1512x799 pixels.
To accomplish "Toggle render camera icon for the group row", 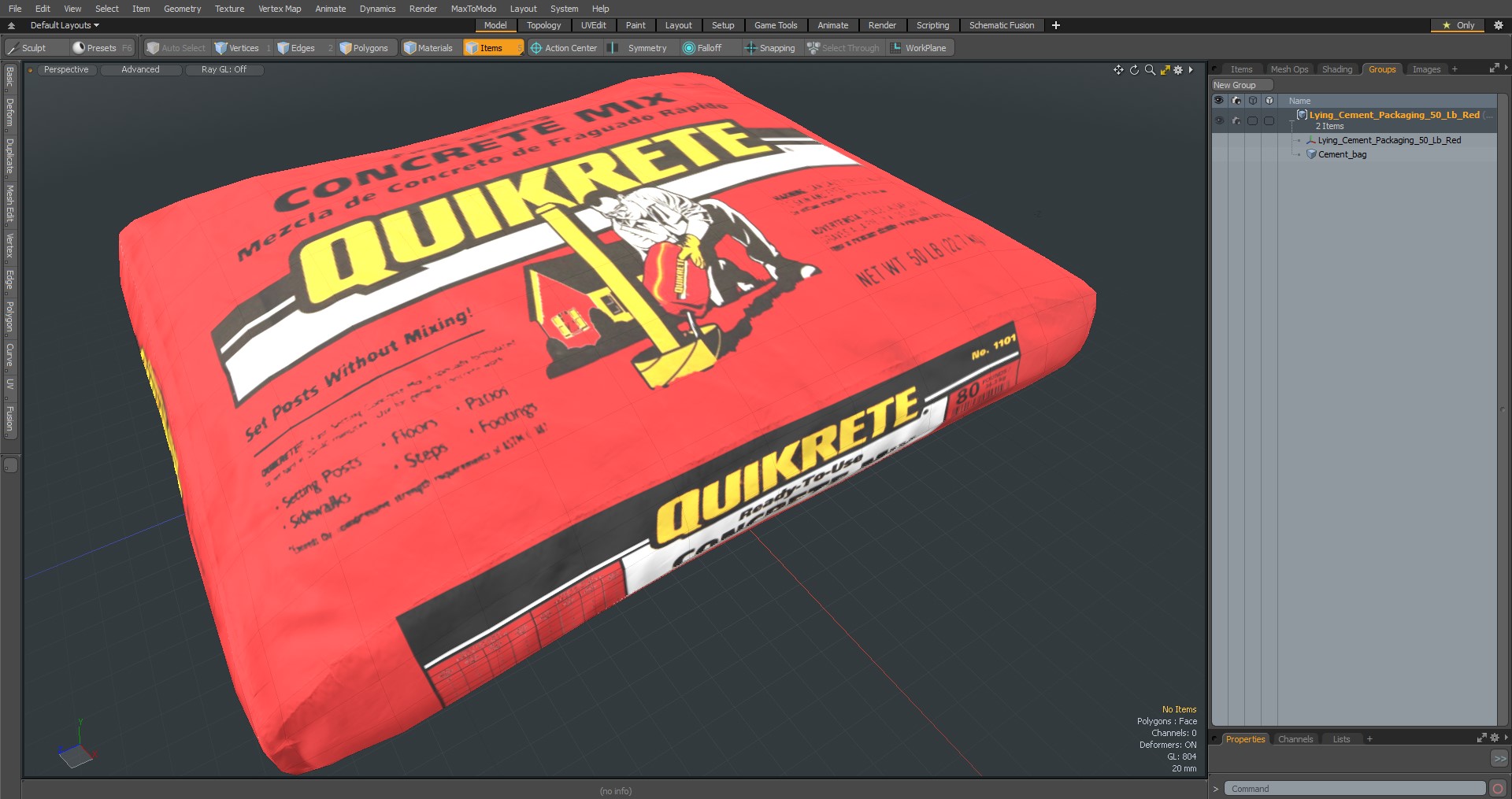I will [1236, 120].
